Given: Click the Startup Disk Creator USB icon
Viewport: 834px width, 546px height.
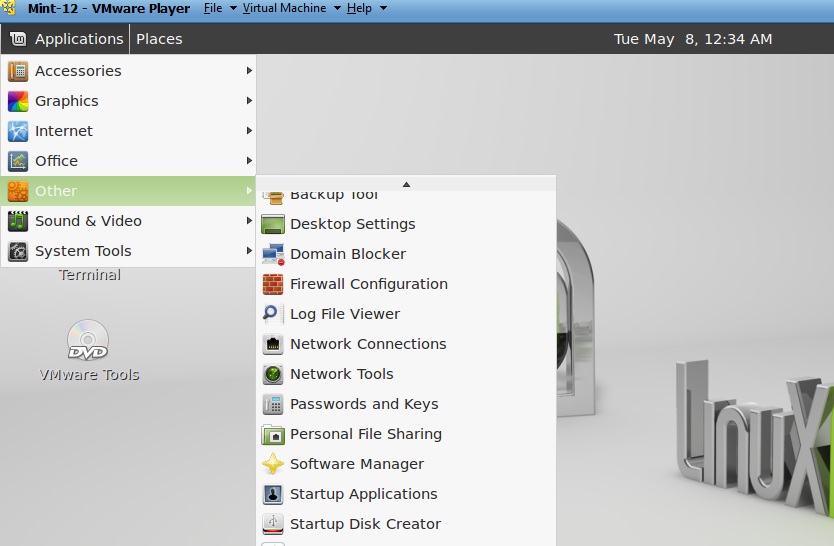Looking at the screenshot, I should [x=273, y=524].
